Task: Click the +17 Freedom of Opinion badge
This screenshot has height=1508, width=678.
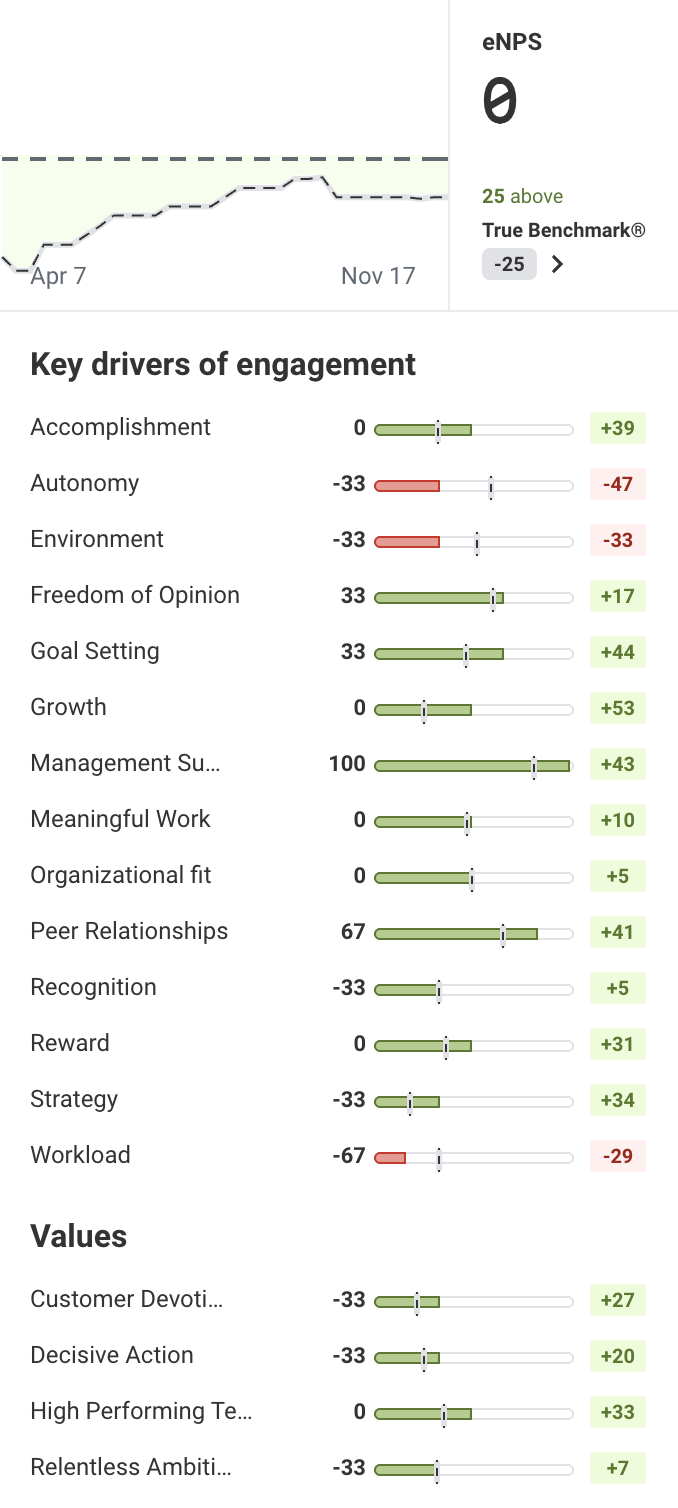Action: [617, 596]
